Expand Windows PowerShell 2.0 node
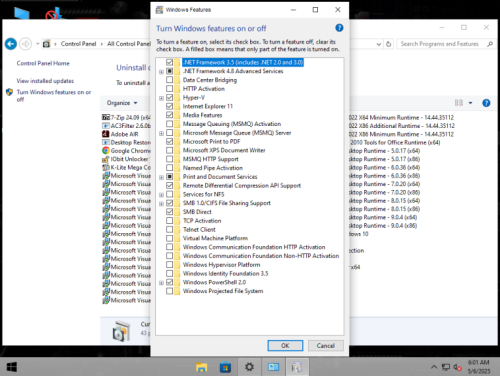The height and width of the screenshot is (376, 500). click(x=161, y=283)
